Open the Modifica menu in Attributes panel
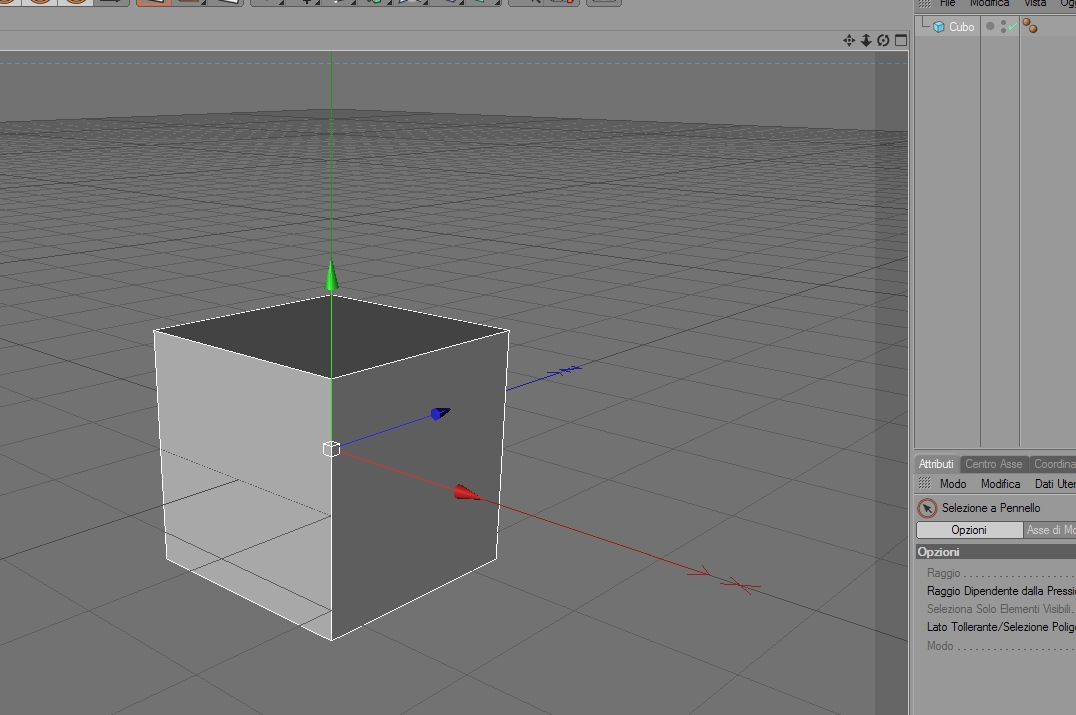 pyautogui.click(x=1001, y=484)
